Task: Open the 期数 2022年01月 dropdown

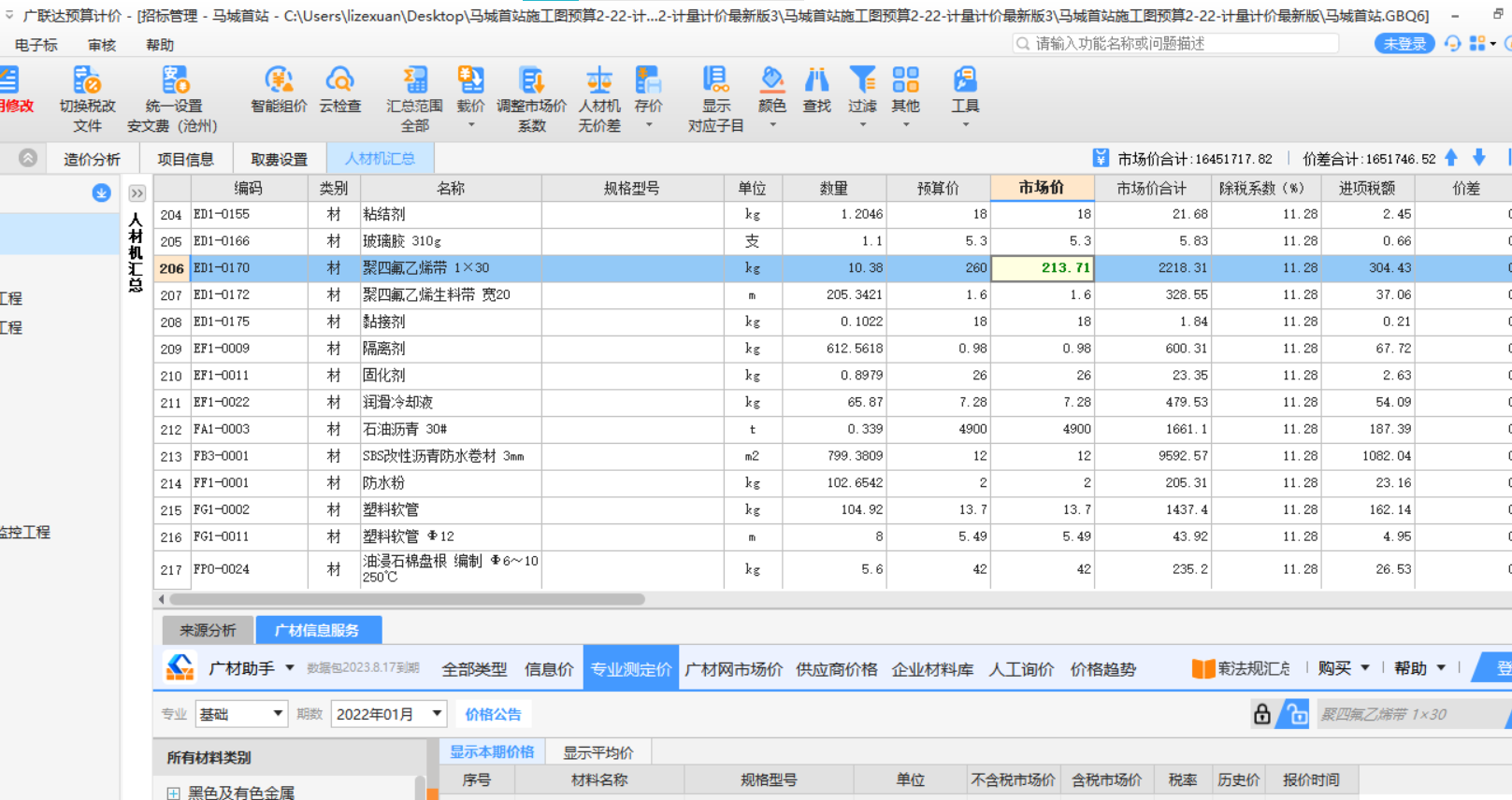Action: click(x=389, y=714)
